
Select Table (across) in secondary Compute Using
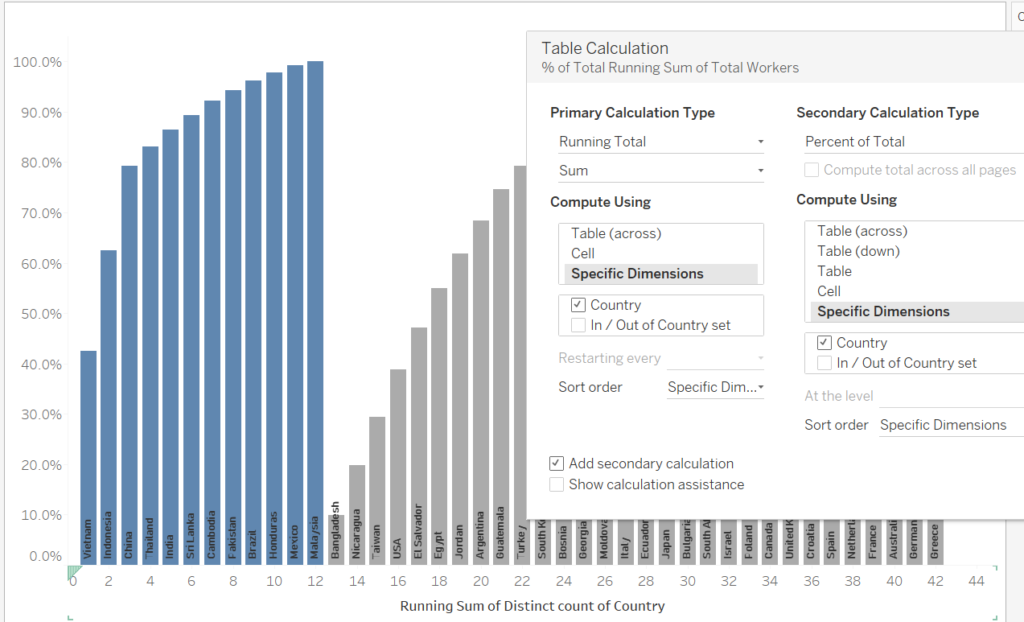[x=917, y=231]
